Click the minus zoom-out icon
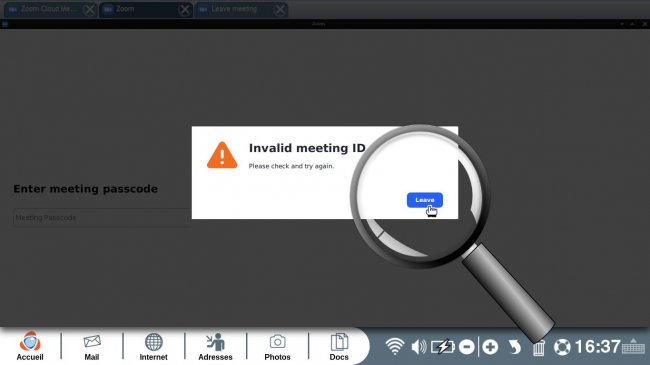This screenshot has width=650, height=365. (x=467, y=347)
